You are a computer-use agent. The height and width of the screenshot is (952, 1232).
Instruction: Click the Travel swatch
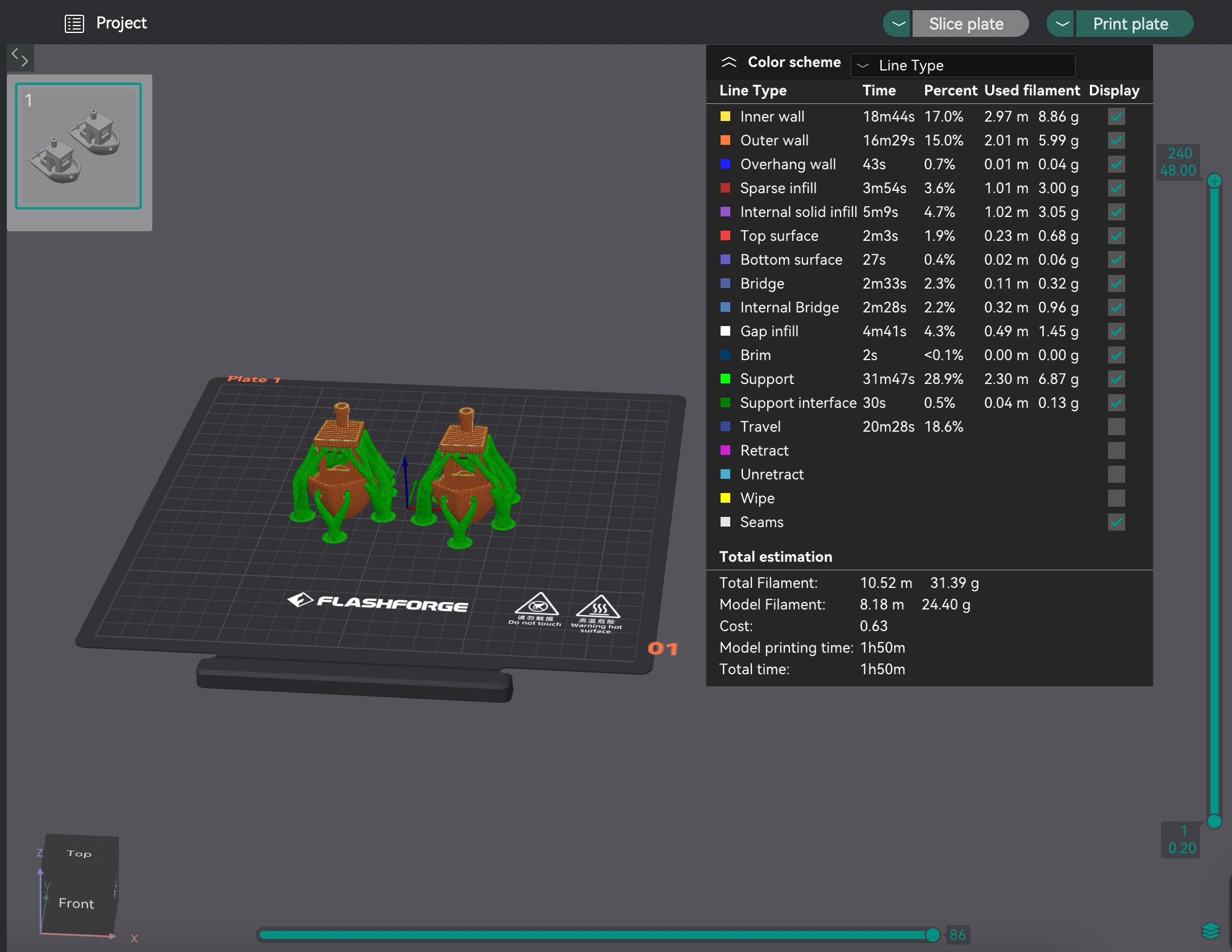tap(726, 427)
